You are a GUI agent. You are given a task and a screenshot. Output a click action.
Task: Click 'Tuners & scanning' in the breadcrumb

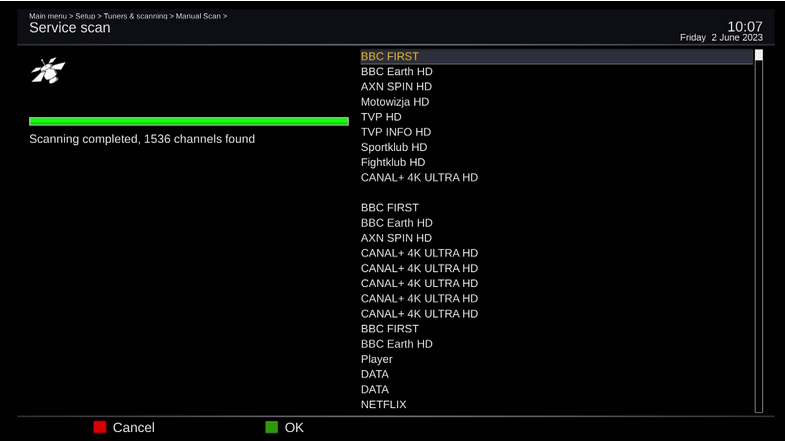coord(135,16)
